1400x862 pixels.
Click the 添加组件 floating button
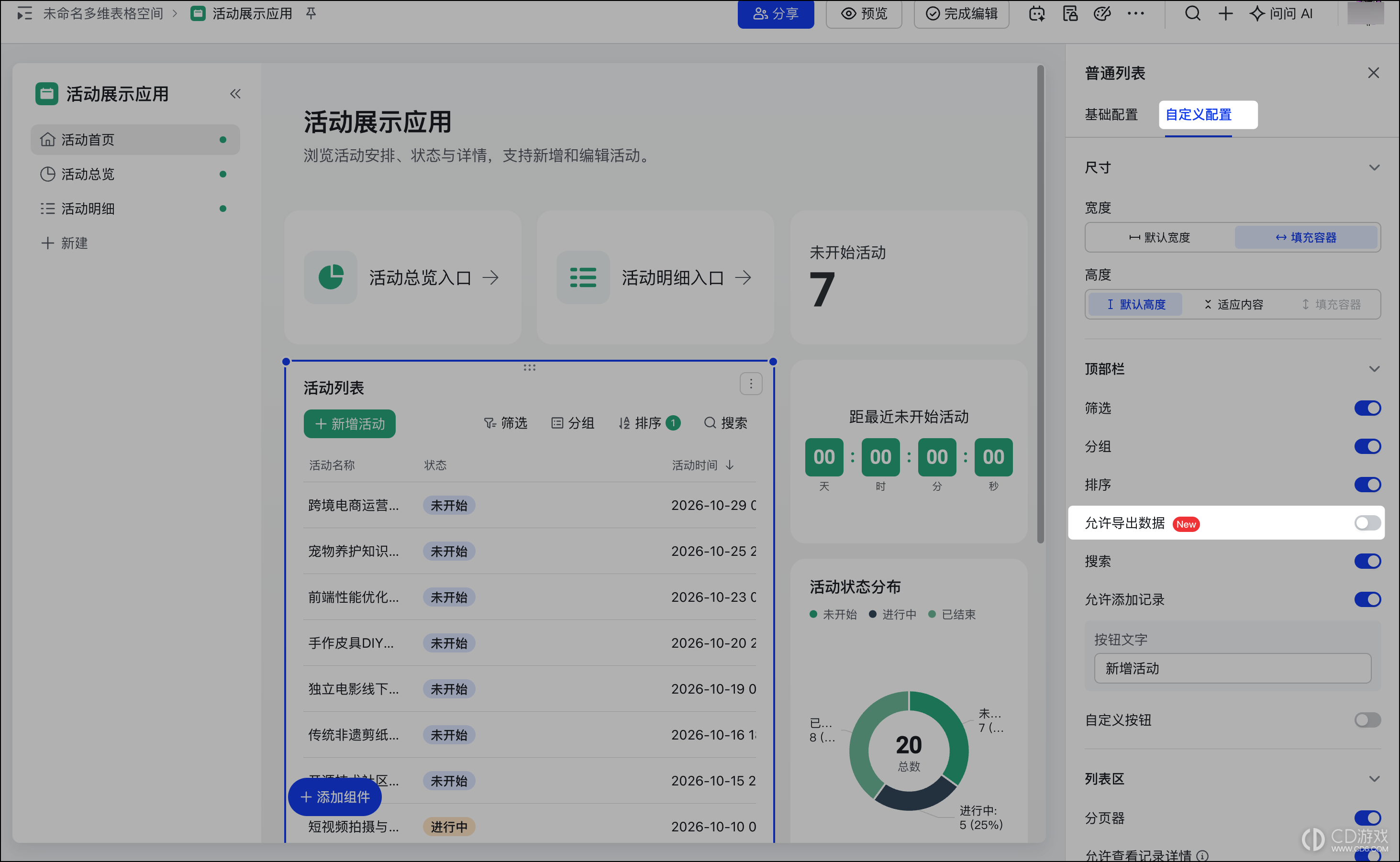pos(335,797)
